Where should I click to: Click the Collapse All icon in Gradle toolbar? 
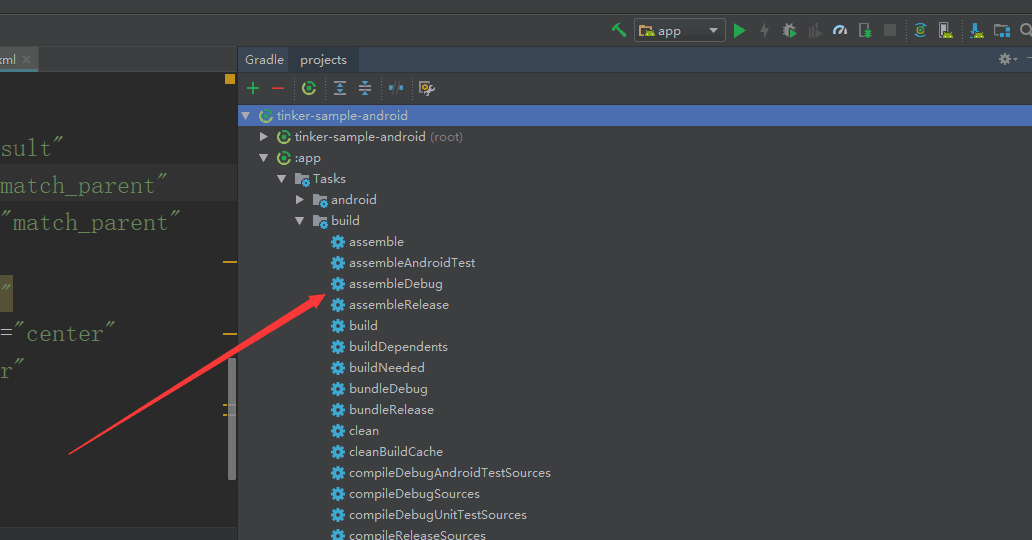point(365,88)
